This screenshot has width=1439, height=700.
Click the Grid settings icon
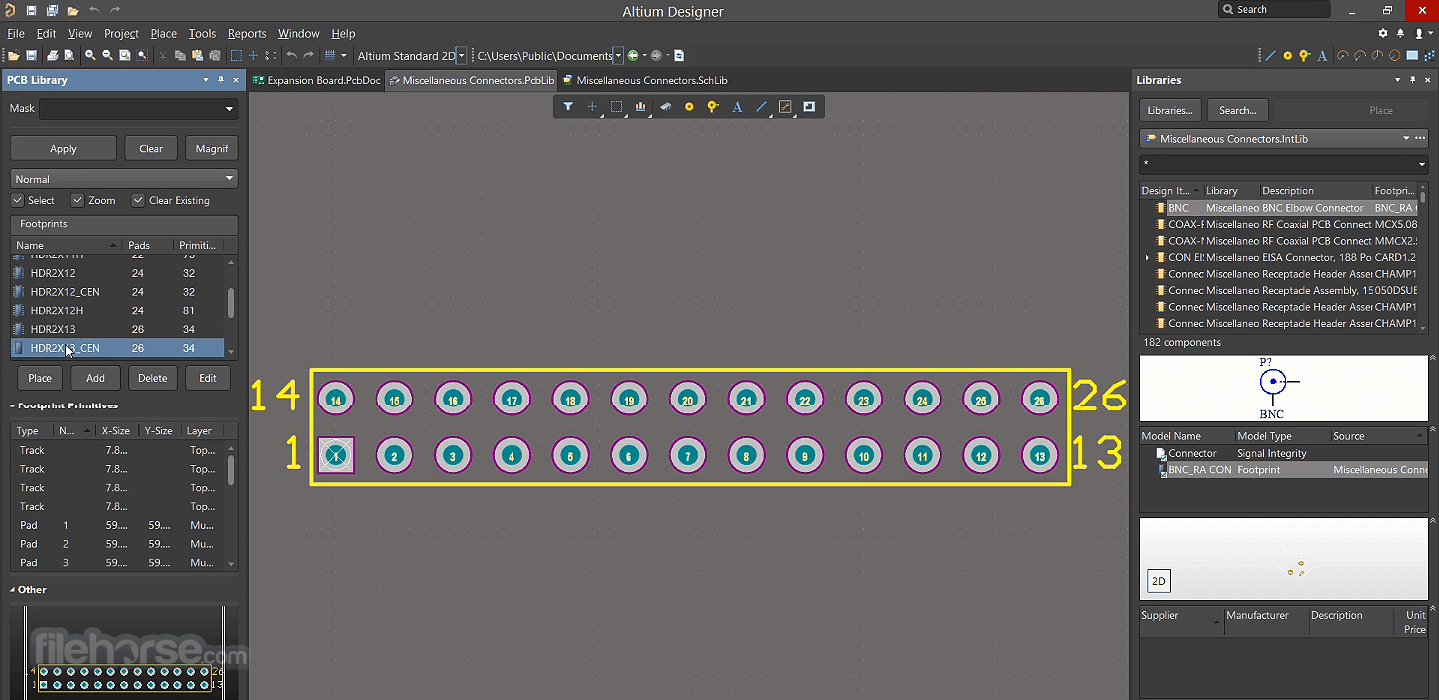(x=329, y=56)
